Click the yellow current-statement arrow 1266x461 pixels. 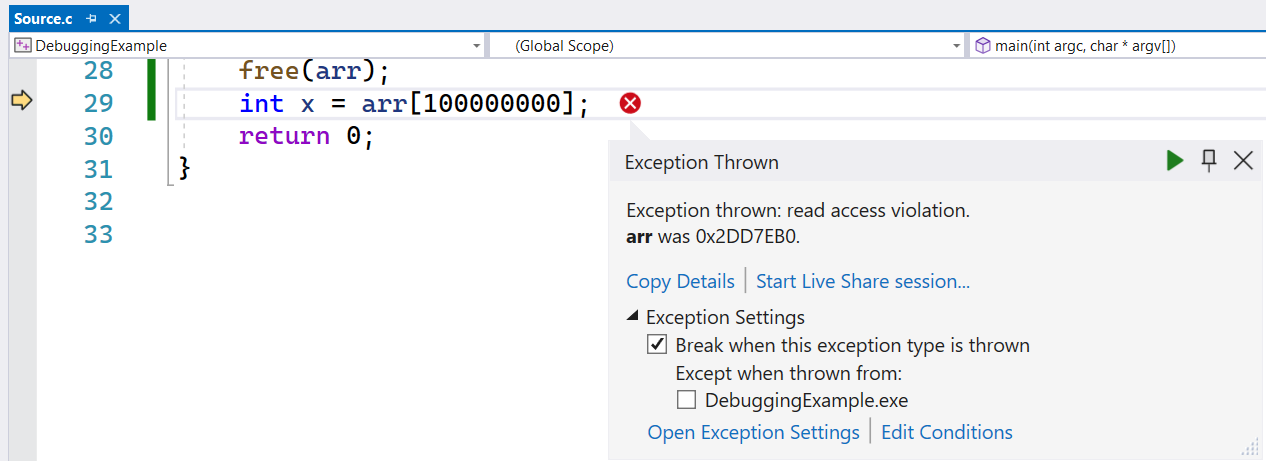click(x=21, y=100)
